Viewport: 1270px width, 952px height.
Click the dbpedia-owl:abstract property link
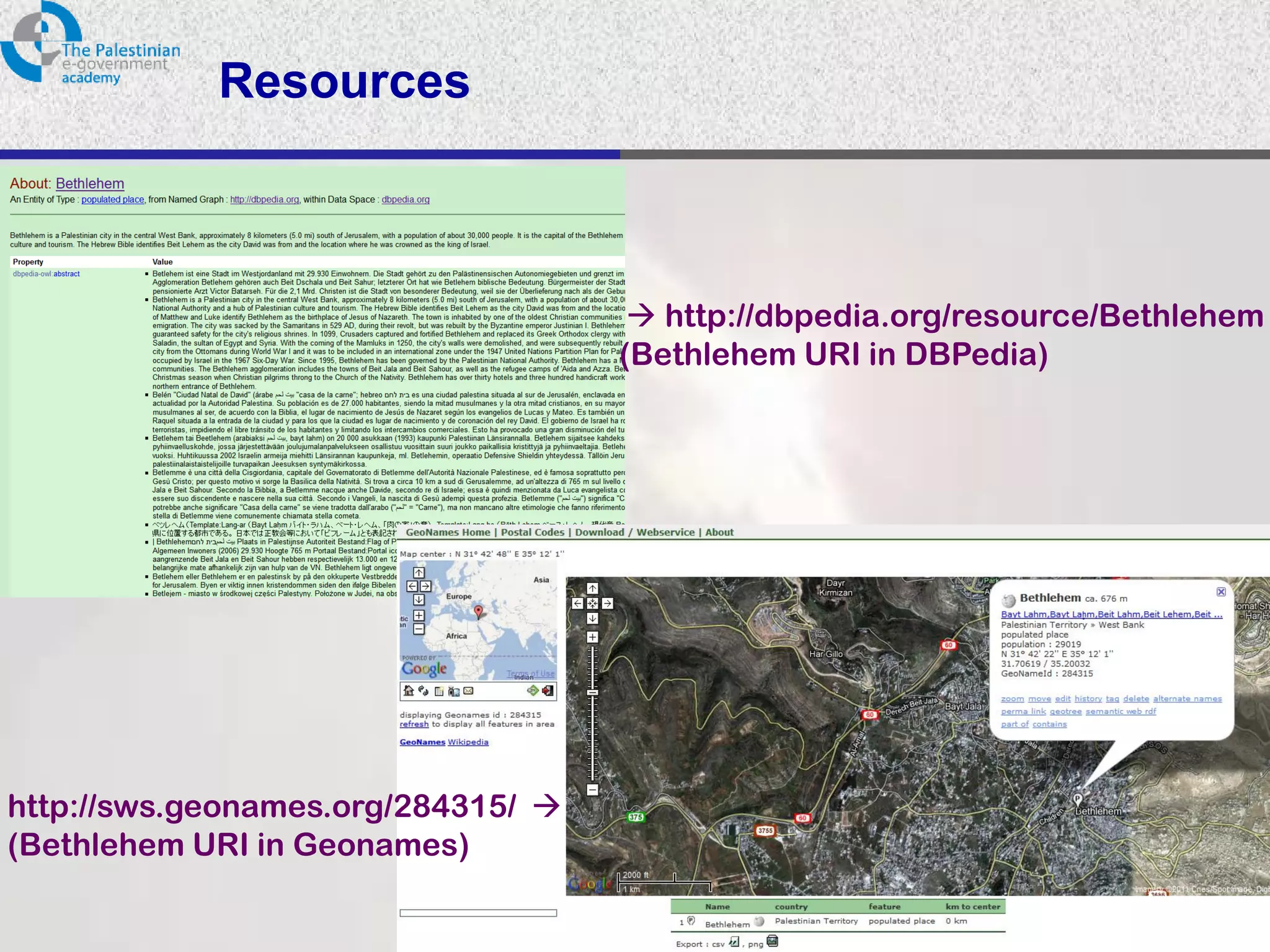pyautogui.click(x=47, y=274)
